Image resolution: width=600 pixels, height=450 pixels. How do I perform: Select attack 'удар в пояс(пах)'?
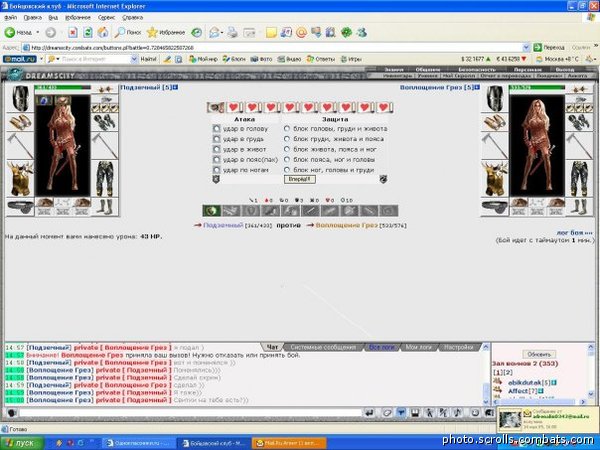[217, 160]
